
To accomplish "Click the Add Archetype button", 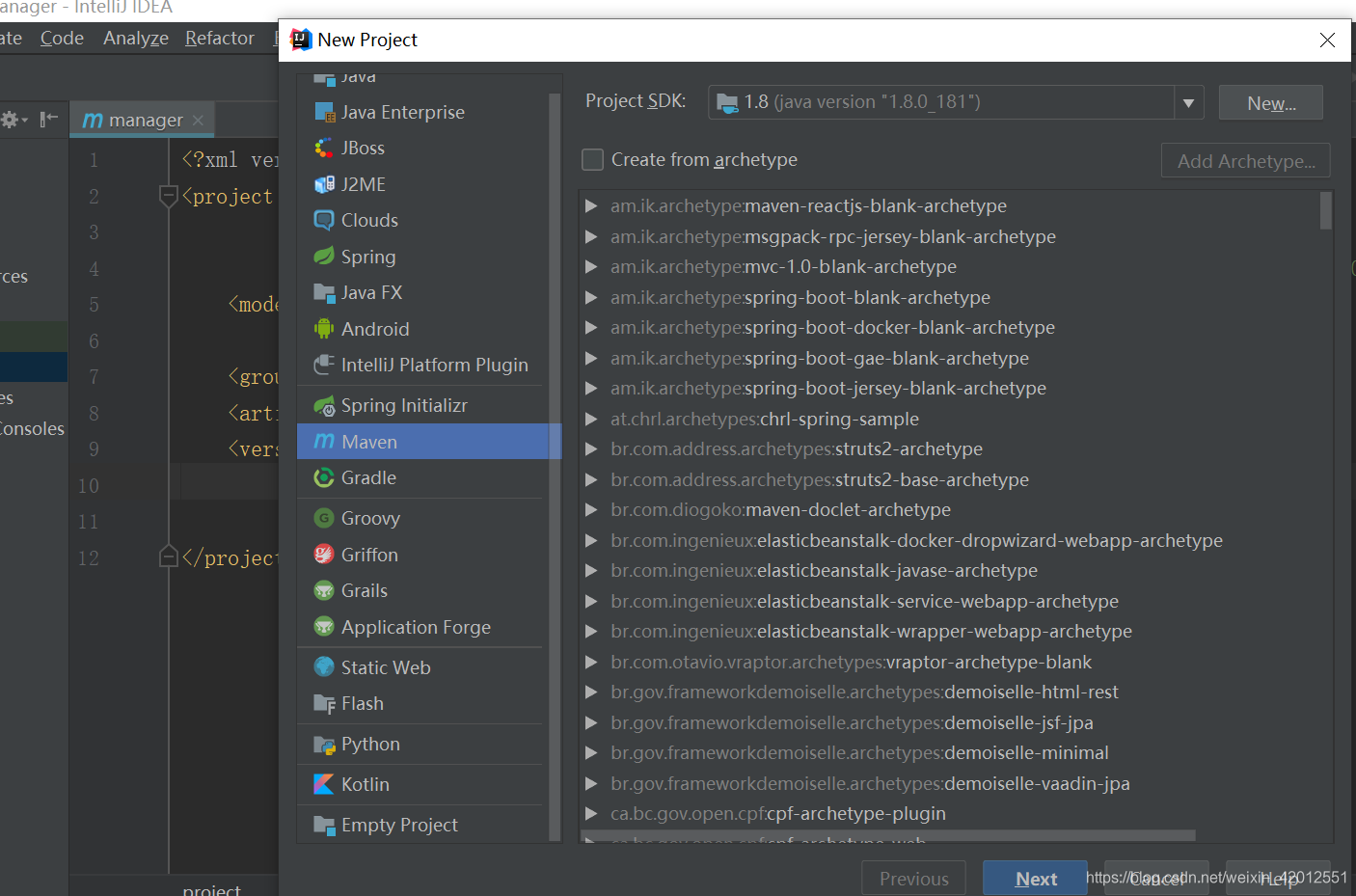I will point(1245,160).
